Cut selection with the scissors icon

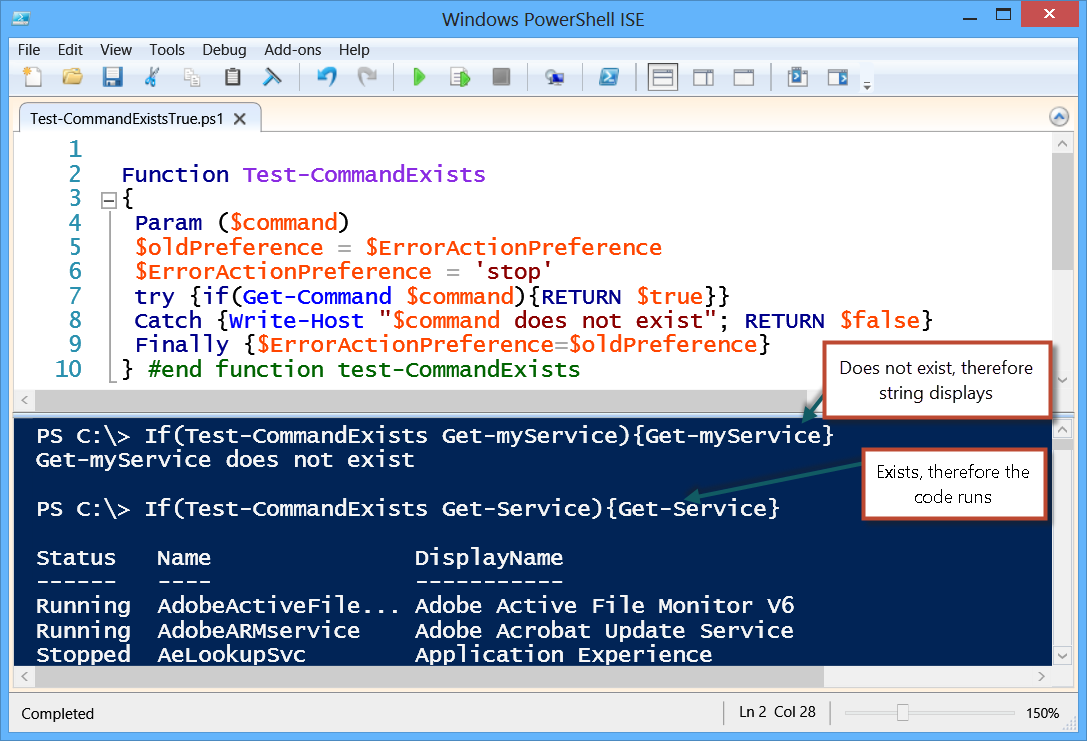click(152, 76)
